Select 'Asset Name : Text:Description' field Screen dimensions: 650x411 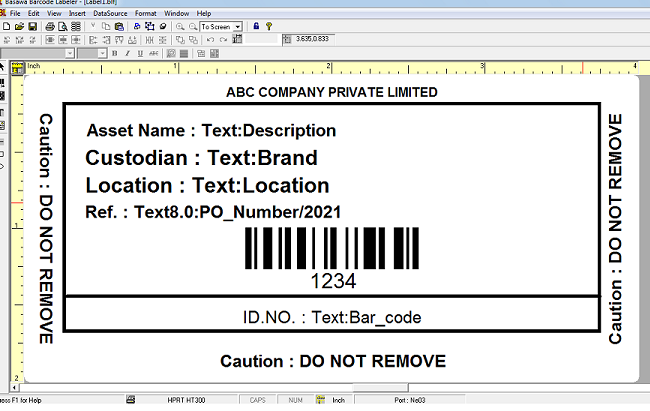(211, 131)
